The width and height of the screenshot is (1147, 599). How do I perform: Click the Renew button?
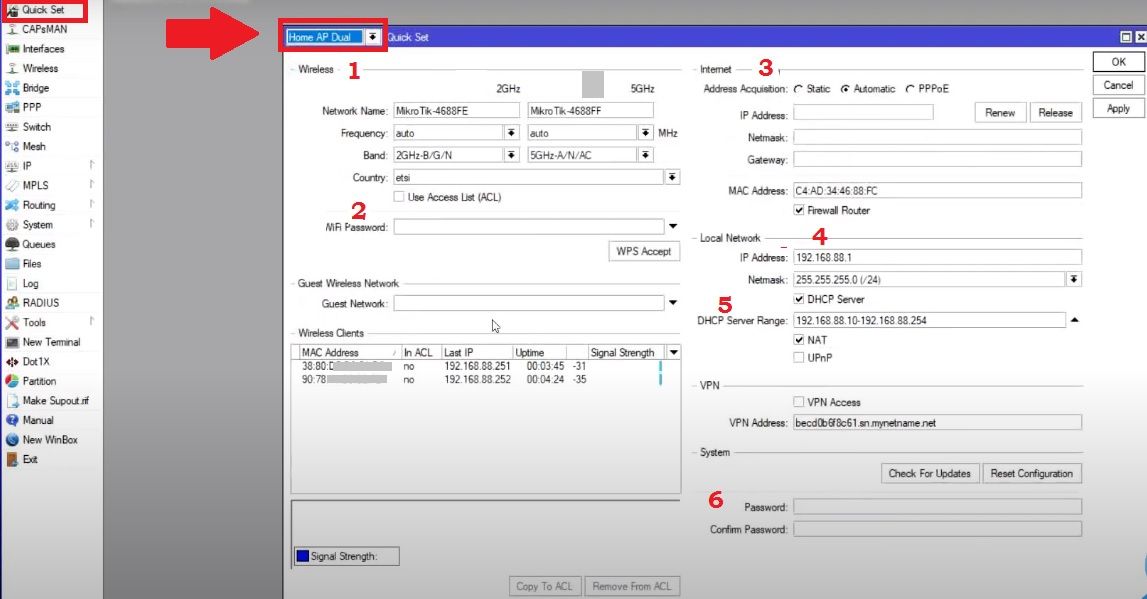(1000, 113)
